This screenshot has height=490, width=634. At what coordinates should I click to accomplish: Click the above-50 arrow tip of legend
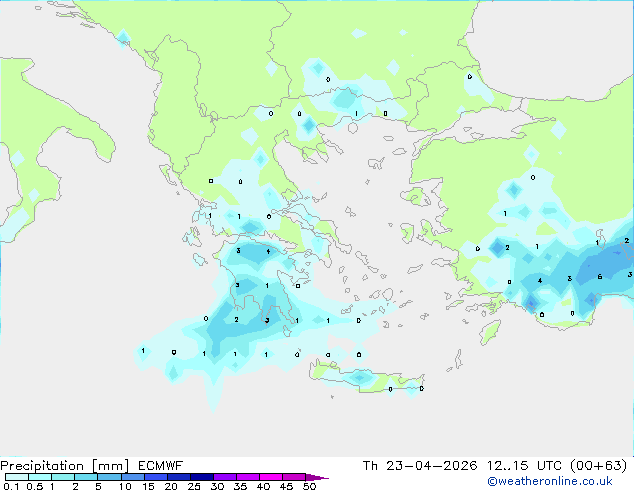click(x=317, y=477)
